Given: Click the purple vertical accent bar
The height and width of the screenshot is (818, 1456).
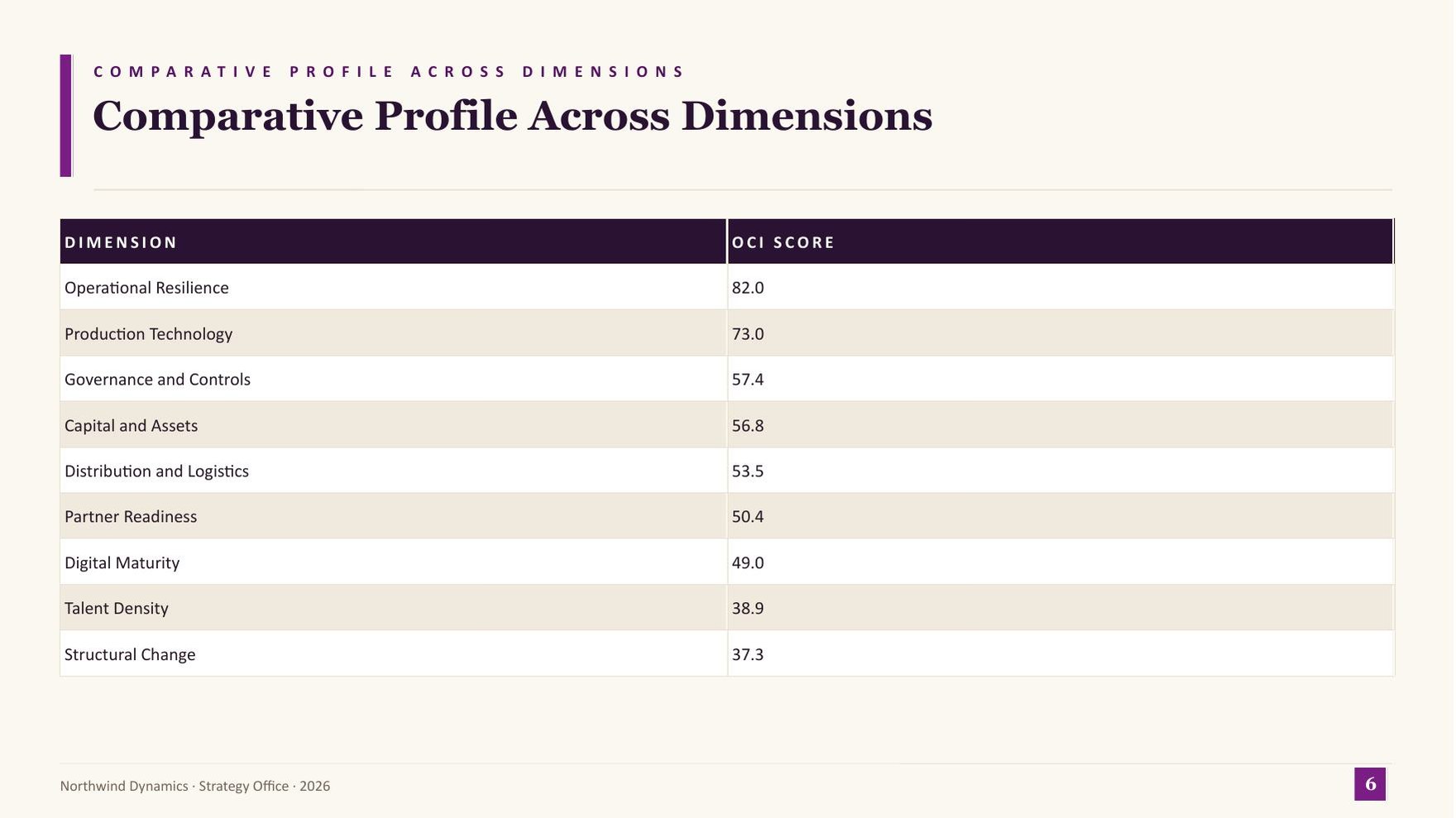Looking at the screenshot, I should (x=65, y=116).
